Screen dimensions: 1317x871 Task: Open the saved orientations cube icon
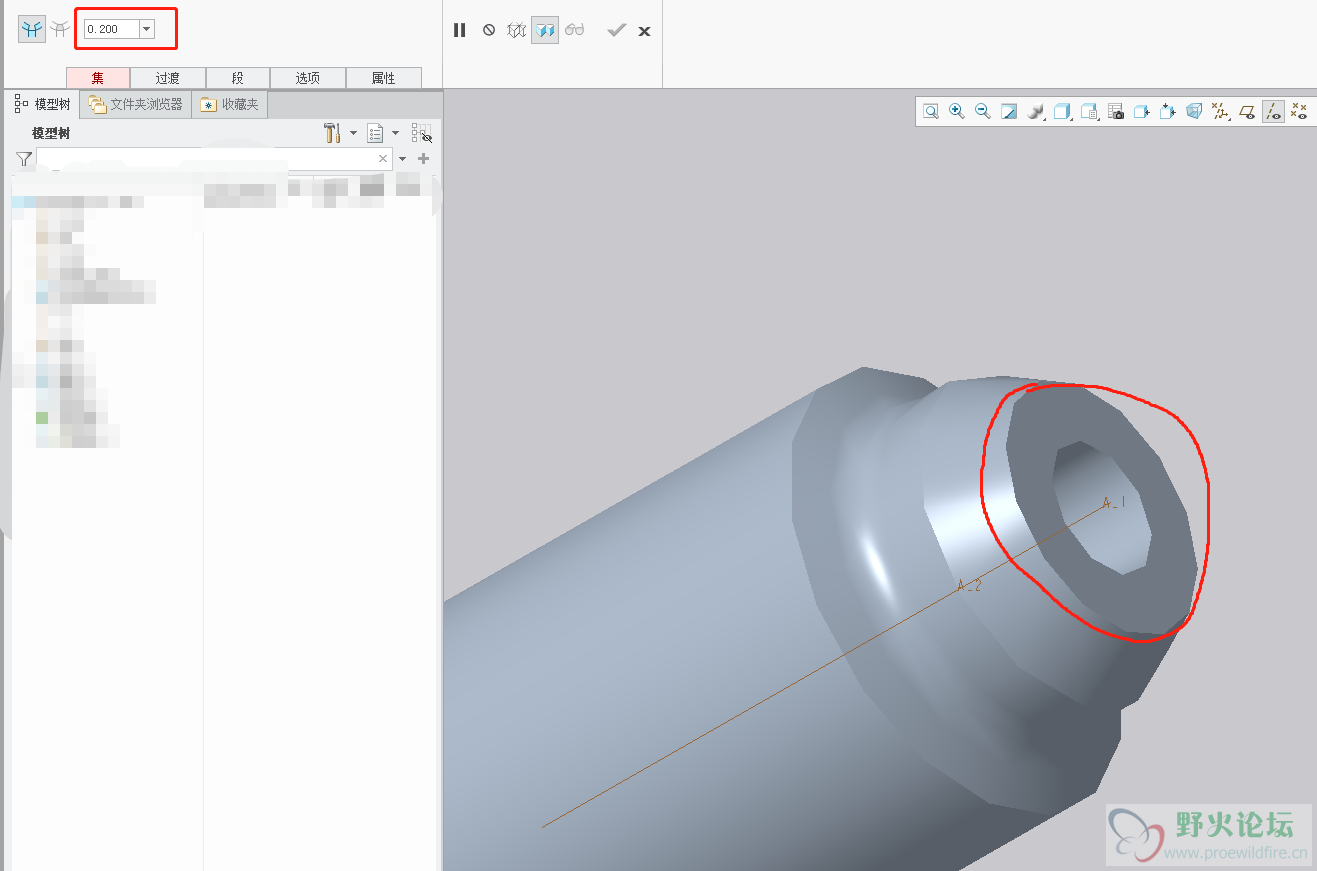[1063, 112]
